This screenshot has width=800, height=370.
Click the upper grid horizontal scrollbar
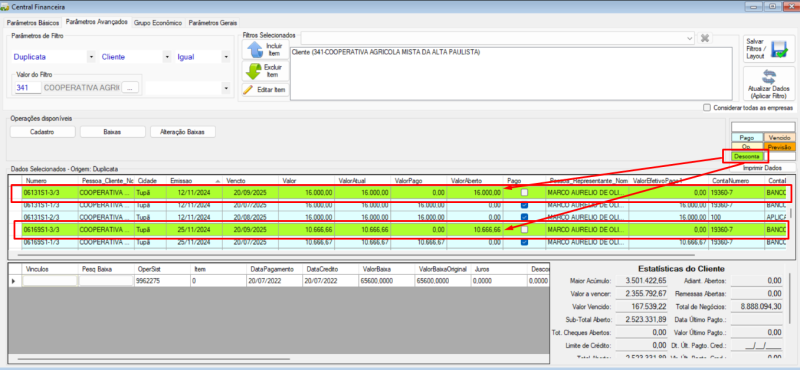356,254
